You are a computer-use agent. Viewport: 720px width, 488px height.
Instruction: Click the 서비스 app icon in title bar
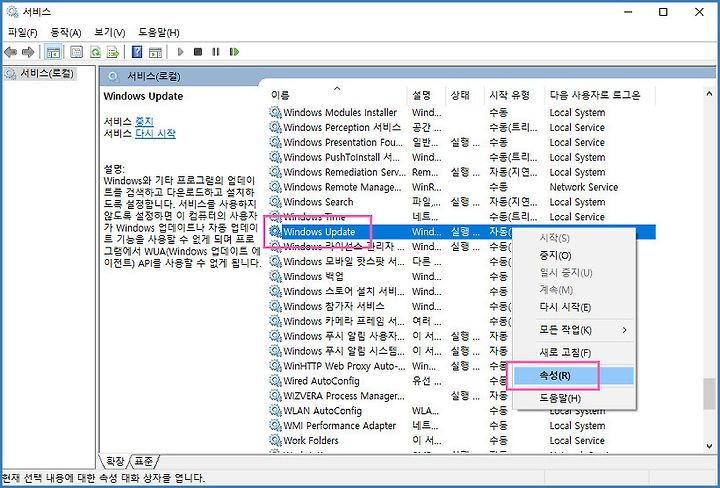(12, 12)
